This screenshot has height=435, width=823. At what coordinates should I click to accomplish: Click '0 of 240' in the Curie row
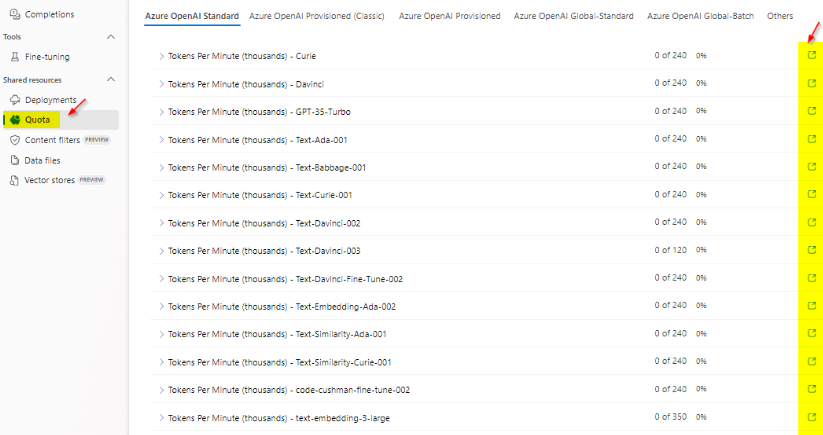coord(670,55)
